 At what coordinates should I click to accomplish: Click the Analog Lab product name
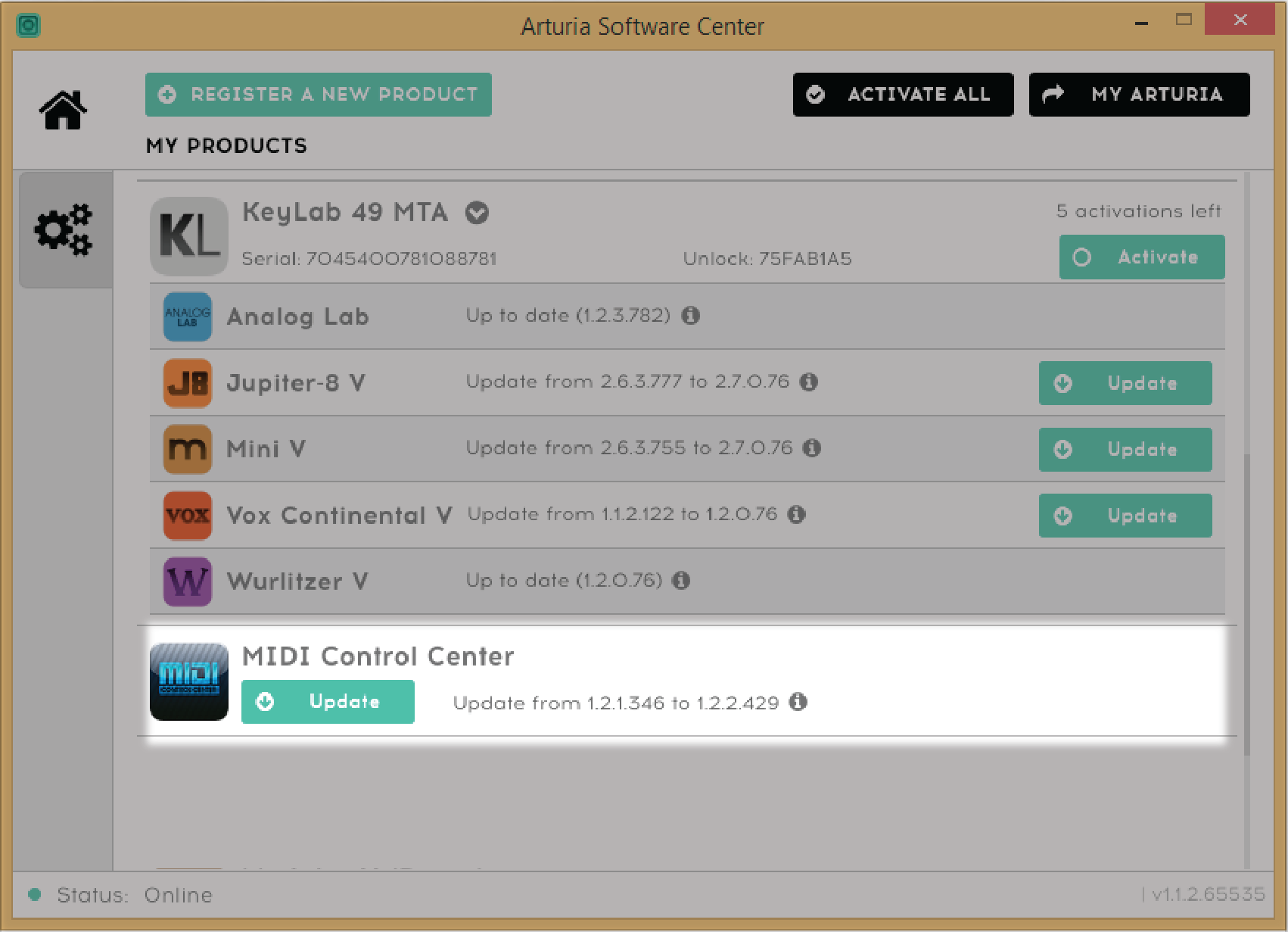(x=298, y=316)
